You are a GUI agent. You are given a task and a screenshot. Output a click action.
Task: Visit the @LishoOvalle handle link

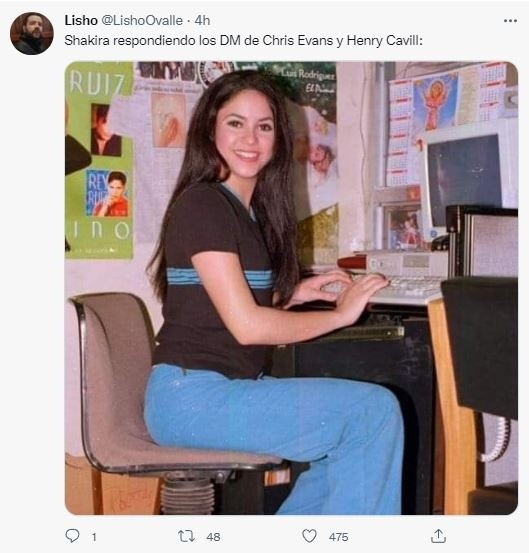click(x=142, y=20)
